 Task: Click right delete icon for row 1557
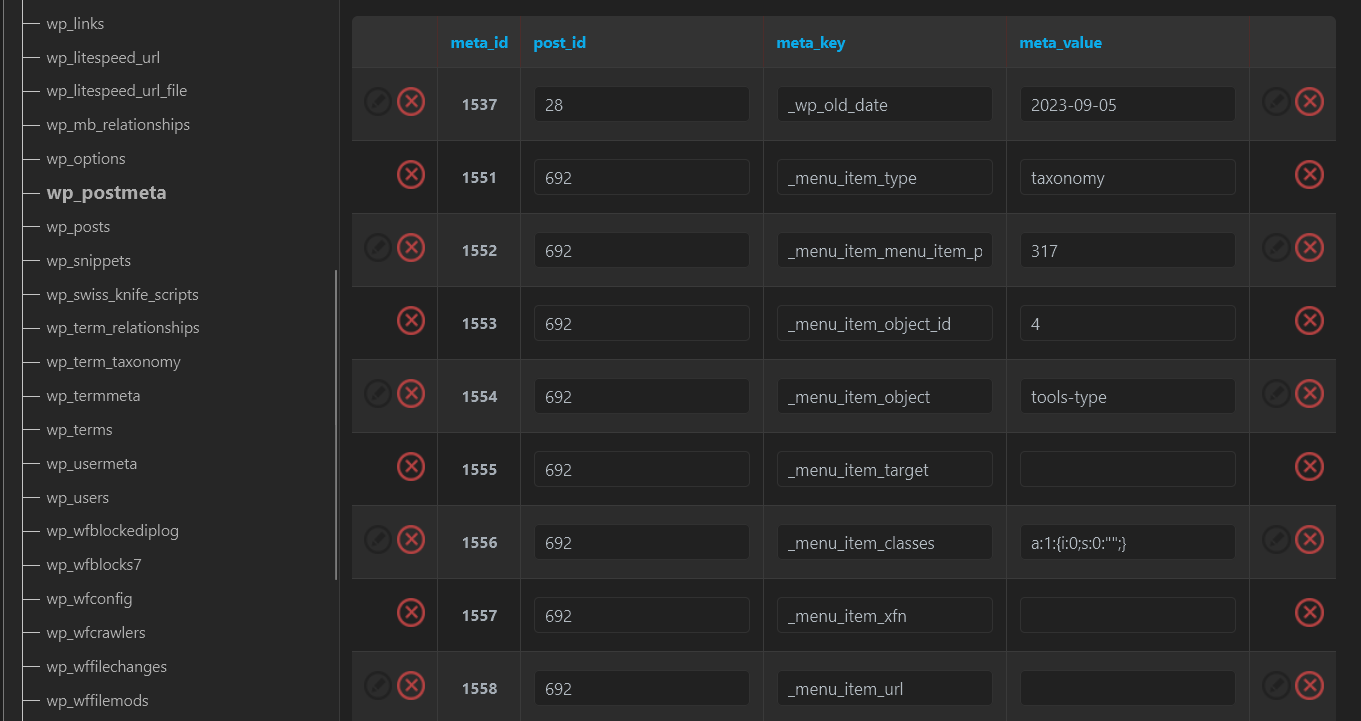pyautogui.click(x=1309, y=612)
